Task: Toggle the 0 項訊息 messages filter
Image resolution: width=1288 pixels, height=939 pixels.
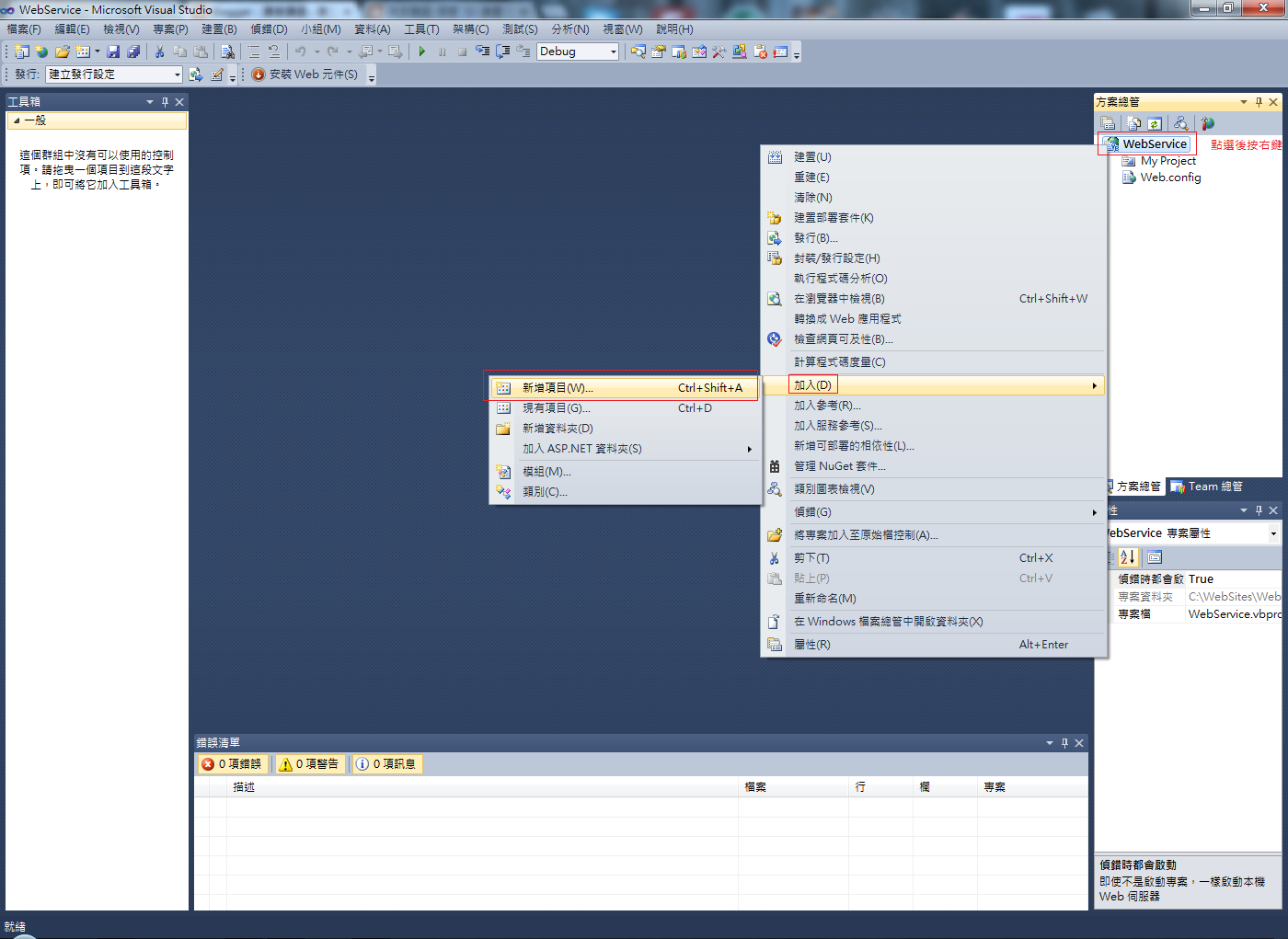Action: tap(387, 764)
